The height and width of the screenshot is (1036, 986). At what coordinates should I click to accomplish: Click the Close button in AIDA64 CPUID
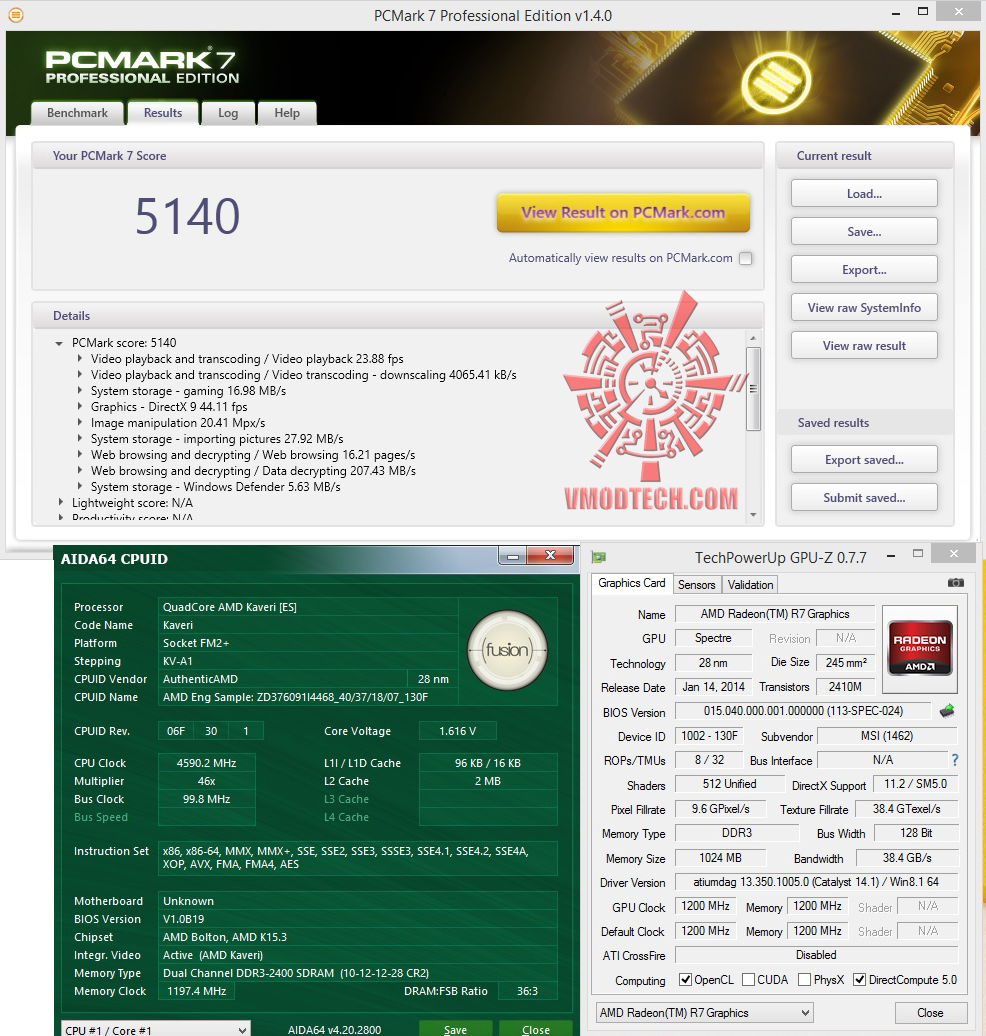535,1029
